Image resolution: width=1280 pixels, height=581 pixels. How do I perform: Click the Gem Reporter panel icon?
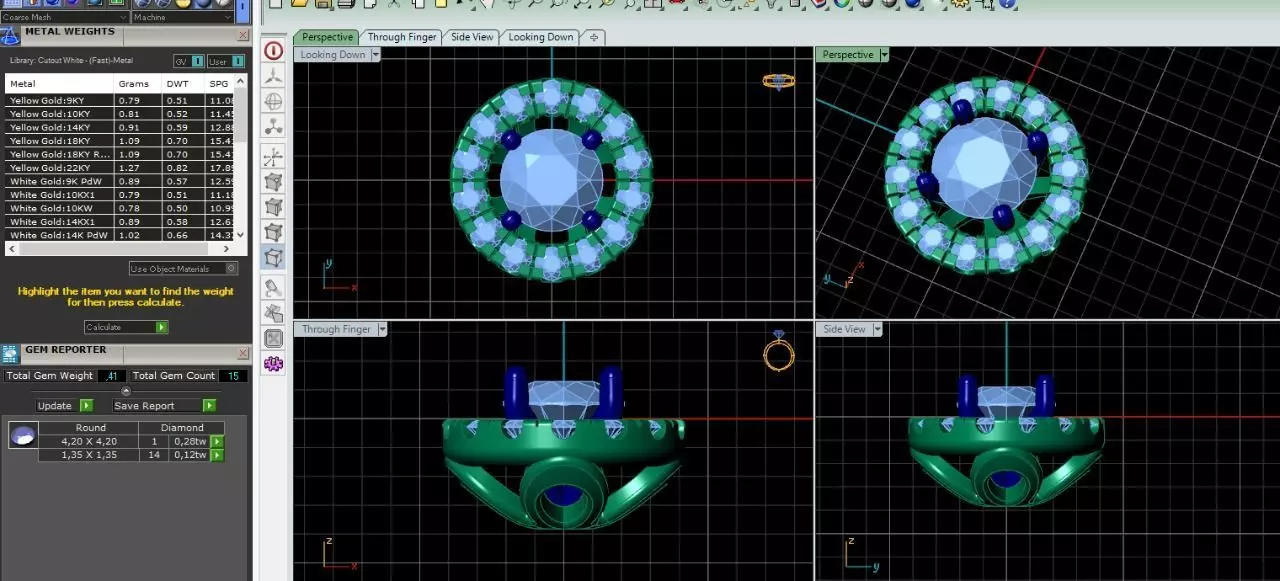(10, 353)
